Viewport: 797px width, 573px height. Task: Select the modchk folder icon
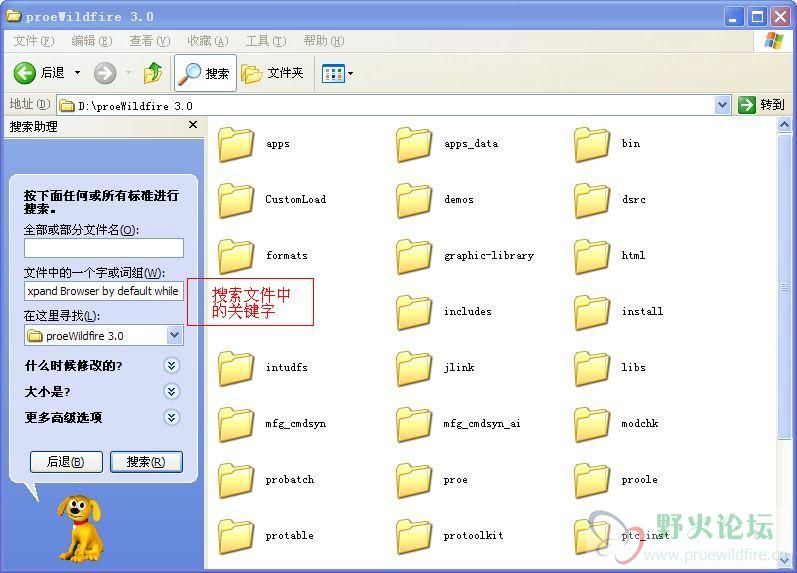[x=592, y=424]
